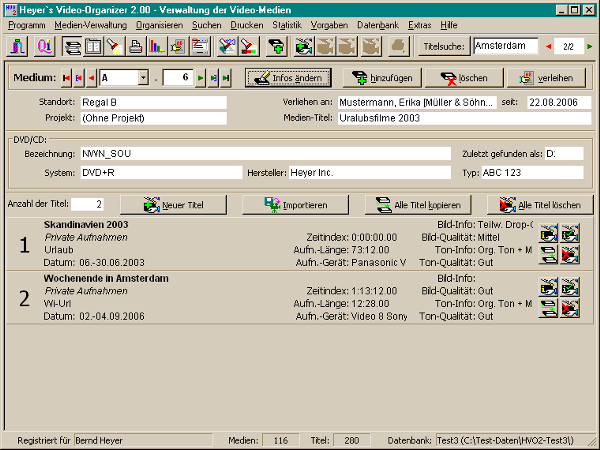Viewport: 600px width, 450px height.
Task: Click the QI icon in the toolbar
Action: (44, 46)
